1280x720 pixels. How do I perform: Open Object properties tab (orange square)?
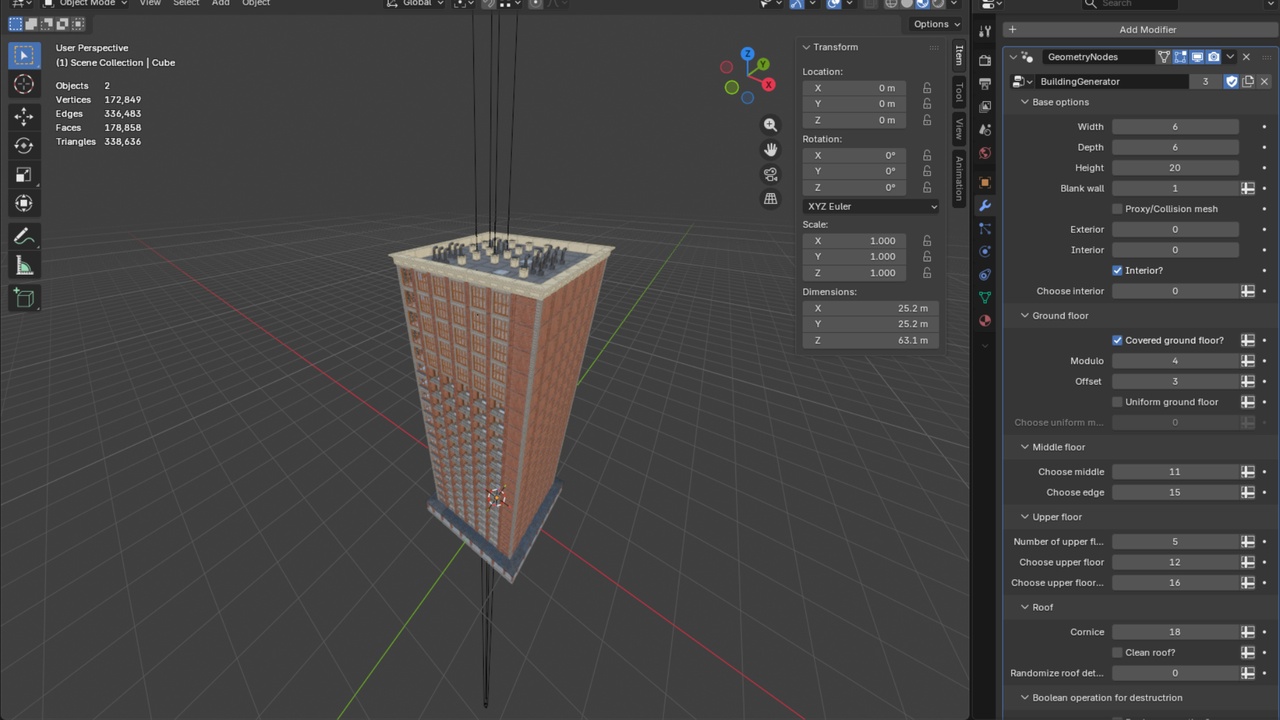pyautogui.click(x=985, y=183)
